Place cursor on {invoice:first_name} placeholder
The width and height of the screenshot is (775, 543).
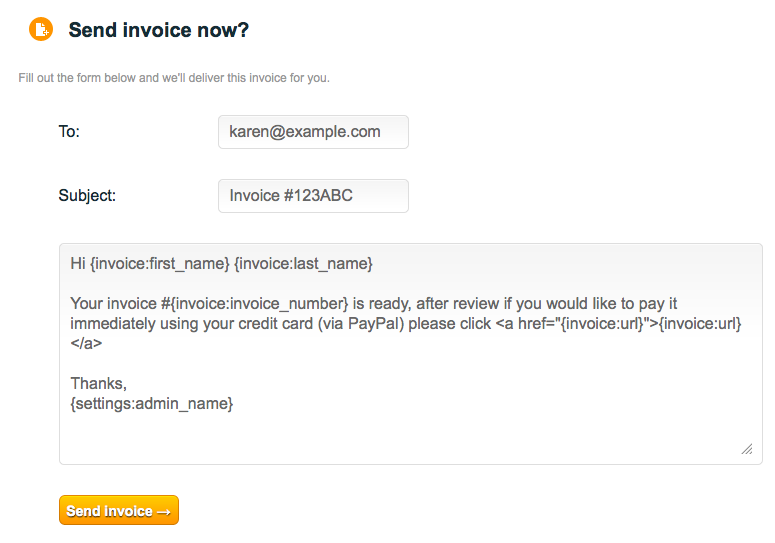pos(160,263)
